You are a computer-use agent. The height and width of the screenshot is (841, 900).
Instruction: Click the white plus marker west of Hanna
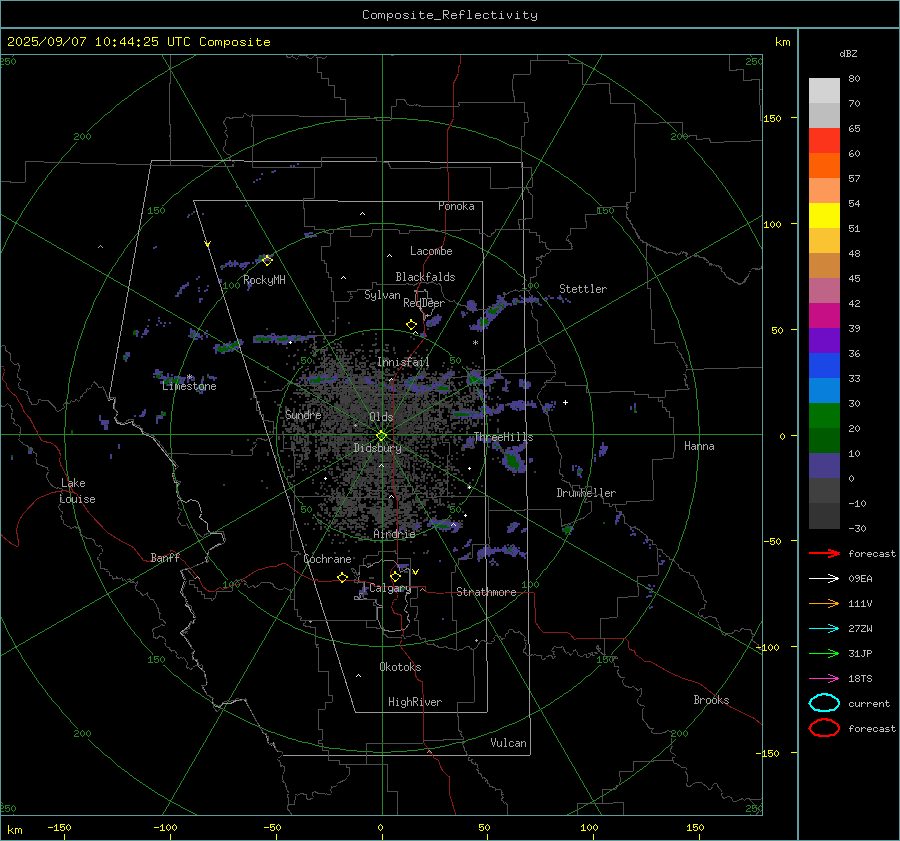(x=565, y=402)
